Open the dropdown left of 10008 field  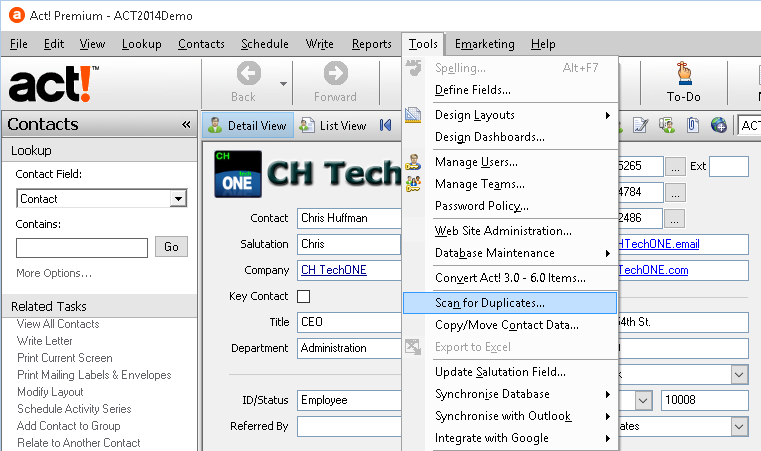(x=643, y=400)
